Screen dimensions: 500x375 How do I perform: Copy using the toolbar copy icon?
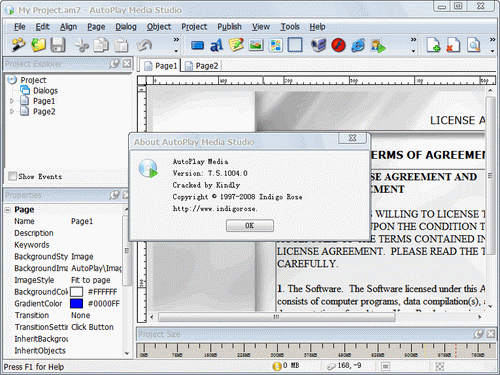(101, 45)
